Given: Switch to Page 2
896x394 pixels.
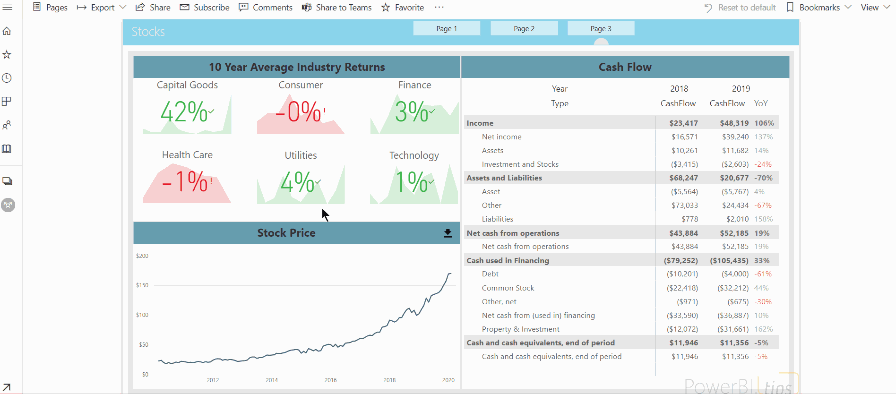Looking at the screenshot, I should tap(524, 29).
